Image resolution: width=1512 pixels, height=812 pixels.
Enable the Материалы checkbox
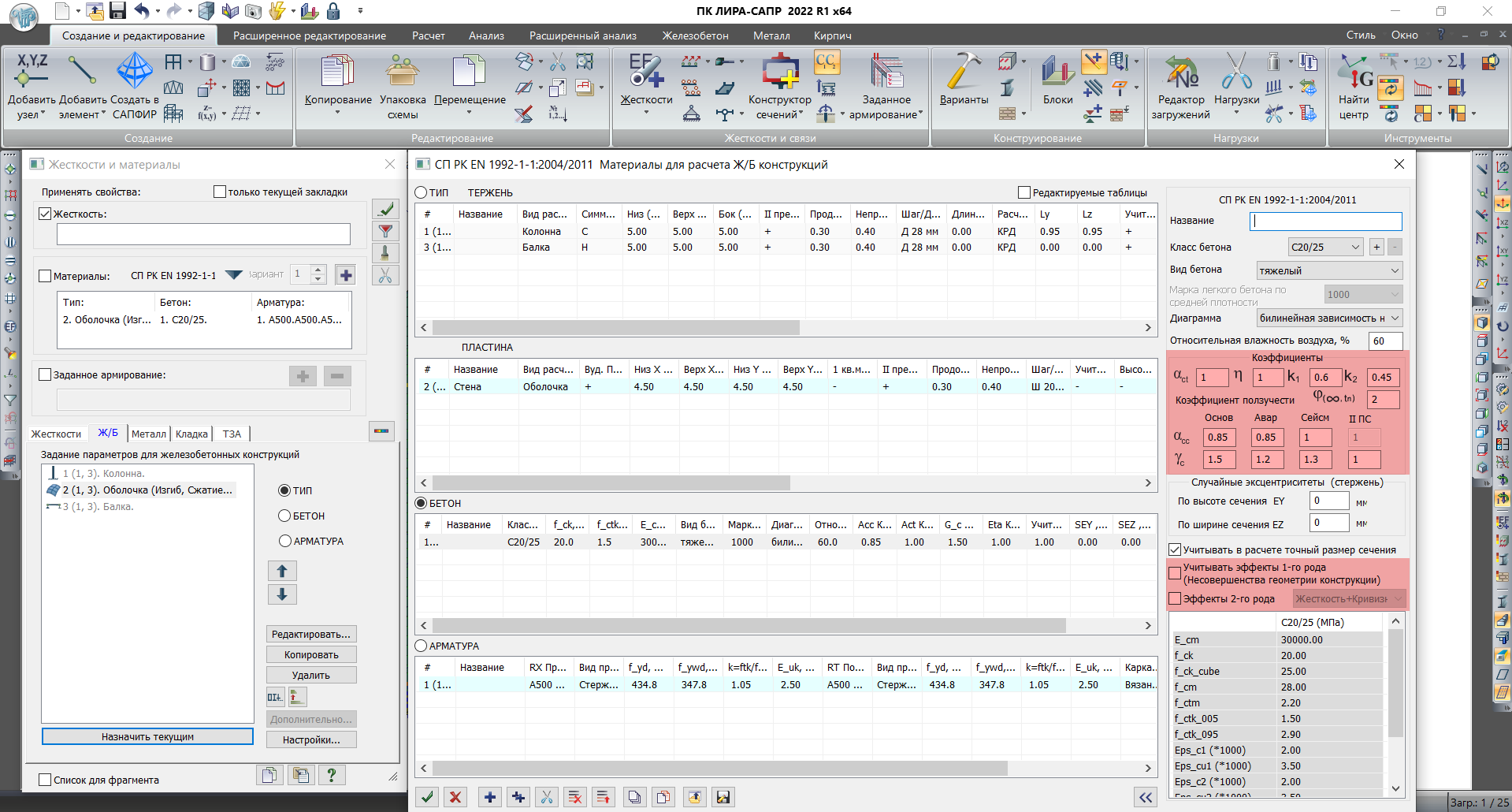click(x=46, y=276)
